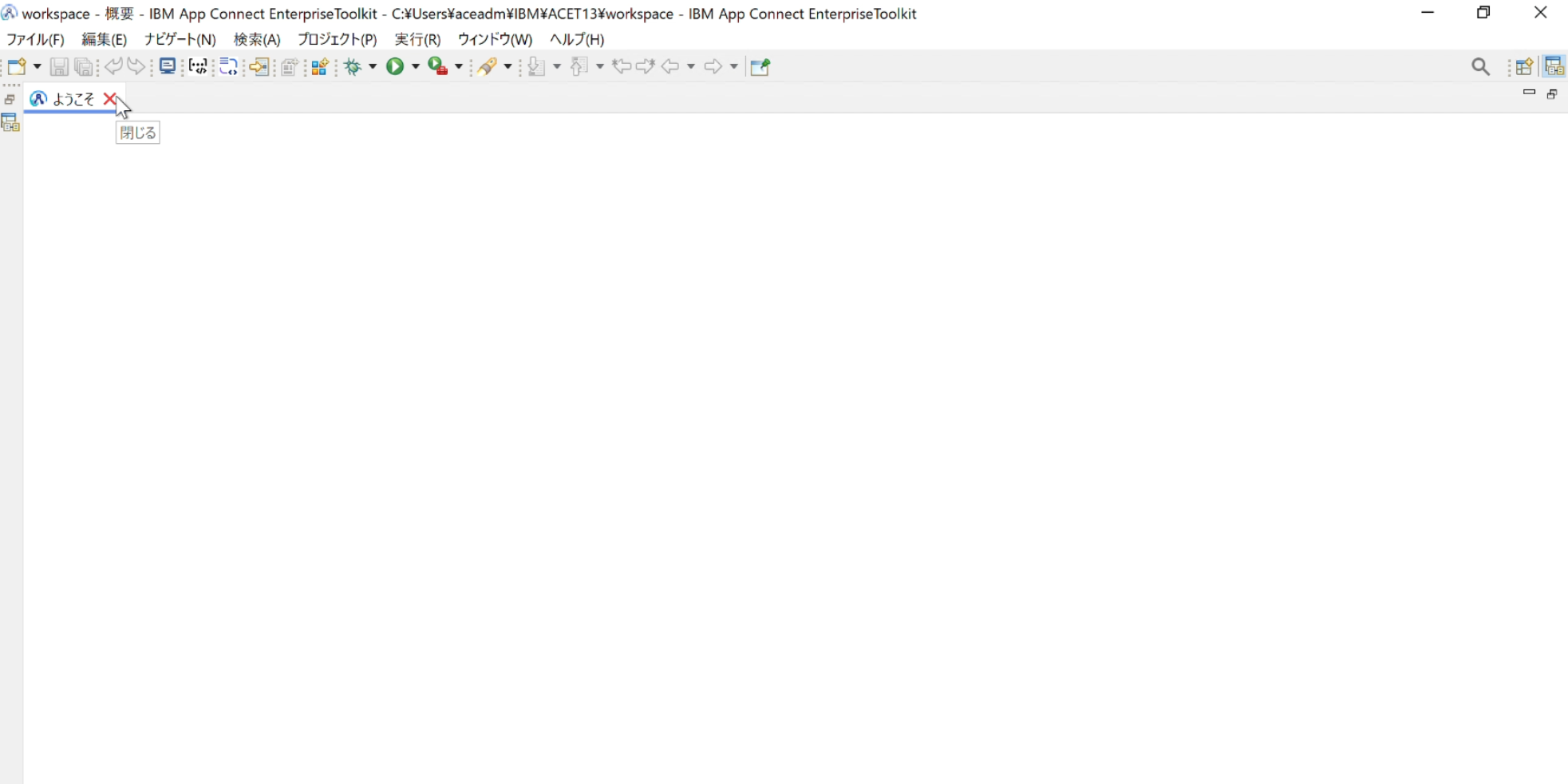Click the window restore-down button
Image resolution: width=1568 pixels, height=784 pixels.
(x=1483, y=13)
